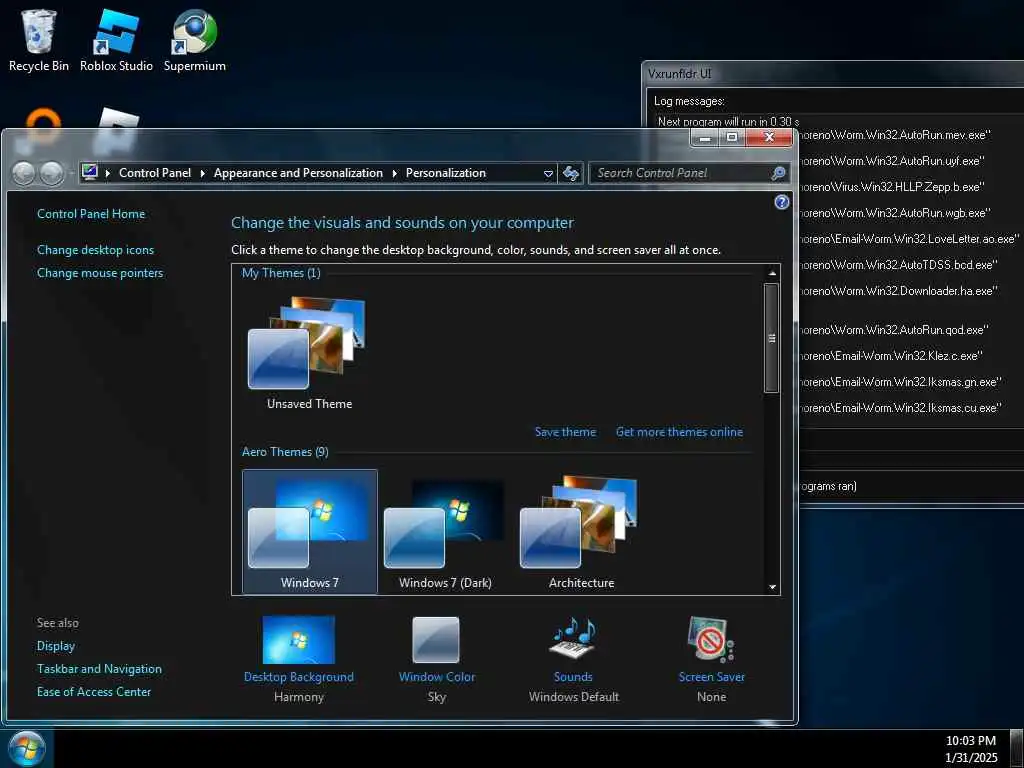Screen dimensions: 1024x768
Task: Open Taskbar and Navigation link
Action: click(99, 669)
